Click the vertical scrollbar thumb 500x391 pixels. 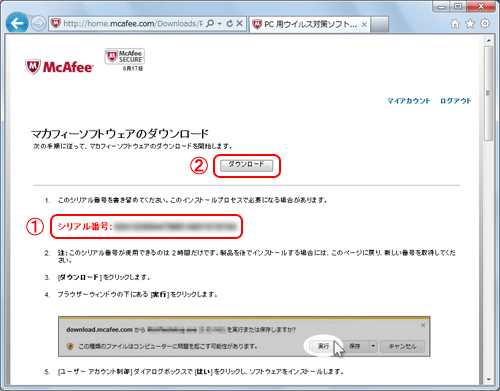[x=489, y=93]
